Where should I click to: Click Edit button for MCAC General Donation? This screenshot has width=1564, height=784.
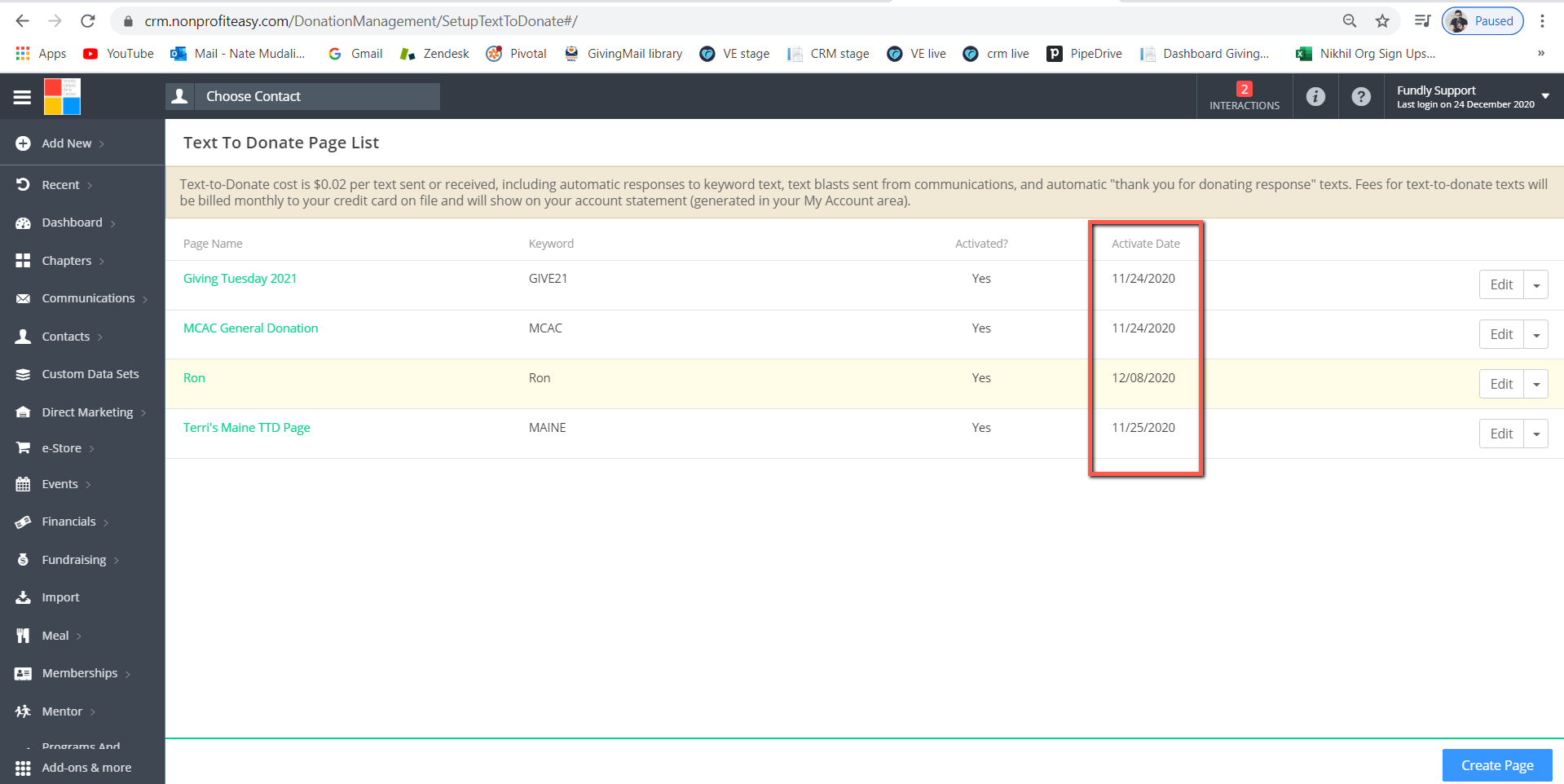(x=1501, y=335)
